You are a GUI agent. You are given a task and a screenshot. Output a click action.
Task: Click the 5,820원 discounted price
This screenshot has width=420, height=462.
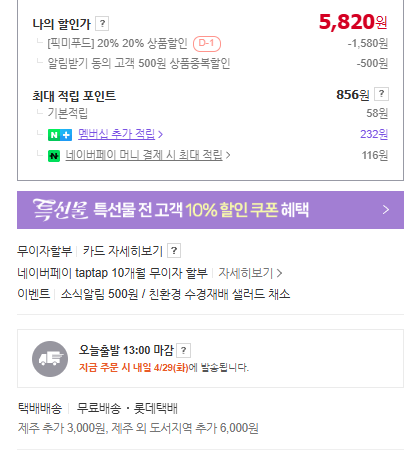[x=353, y=22]
